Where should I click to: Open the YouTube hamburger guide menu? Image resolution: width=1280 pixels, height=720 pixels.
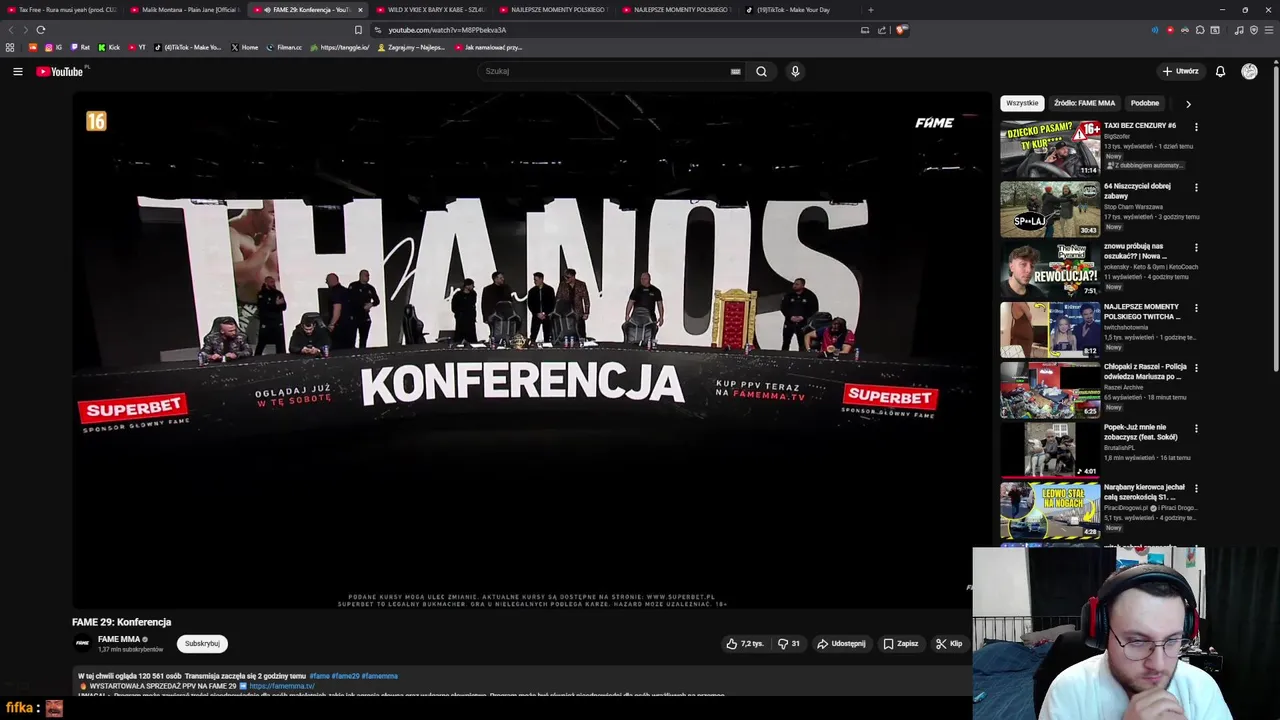(17, 71)
